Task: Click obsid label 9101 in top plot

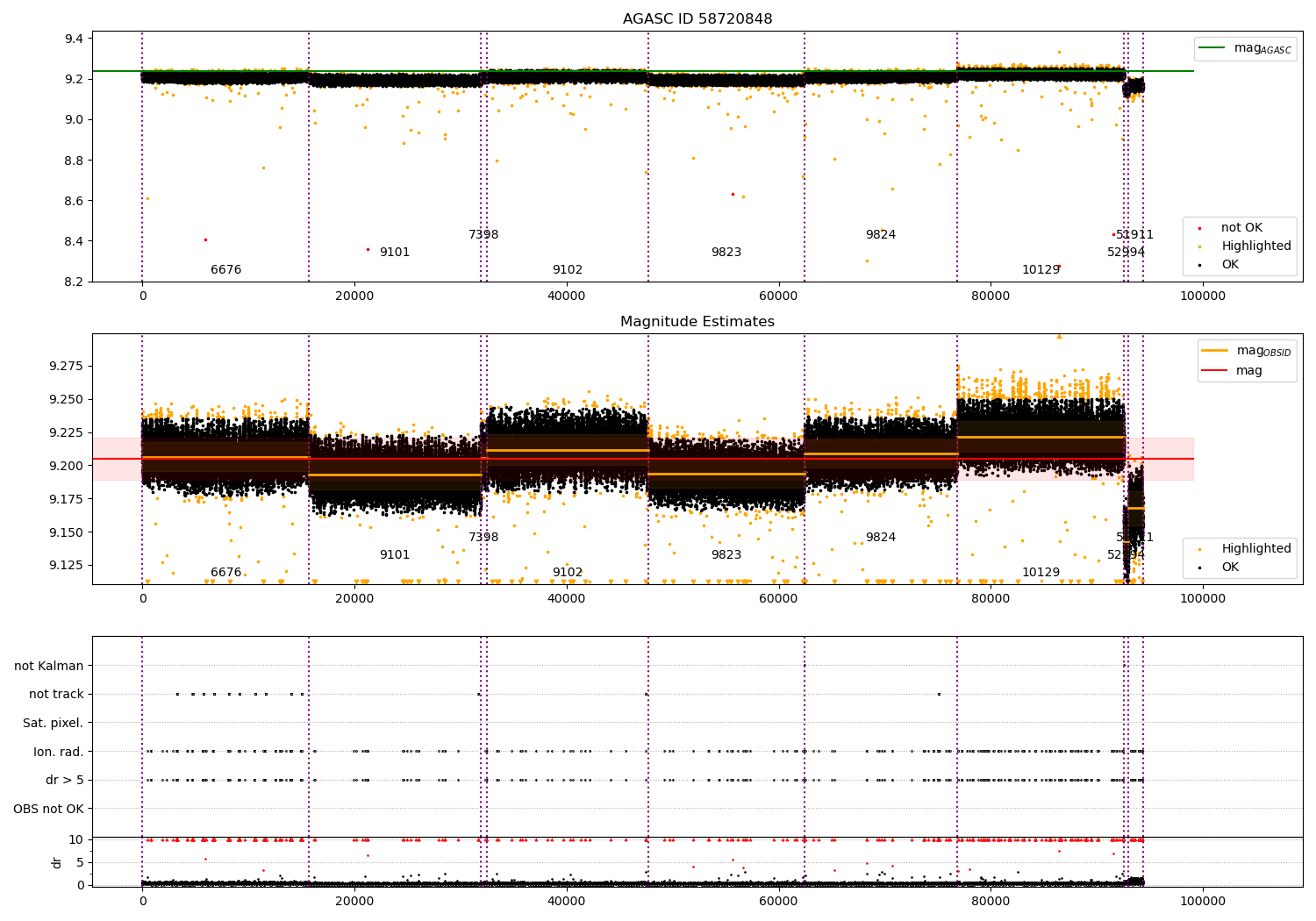Action: tap(395, 253)
